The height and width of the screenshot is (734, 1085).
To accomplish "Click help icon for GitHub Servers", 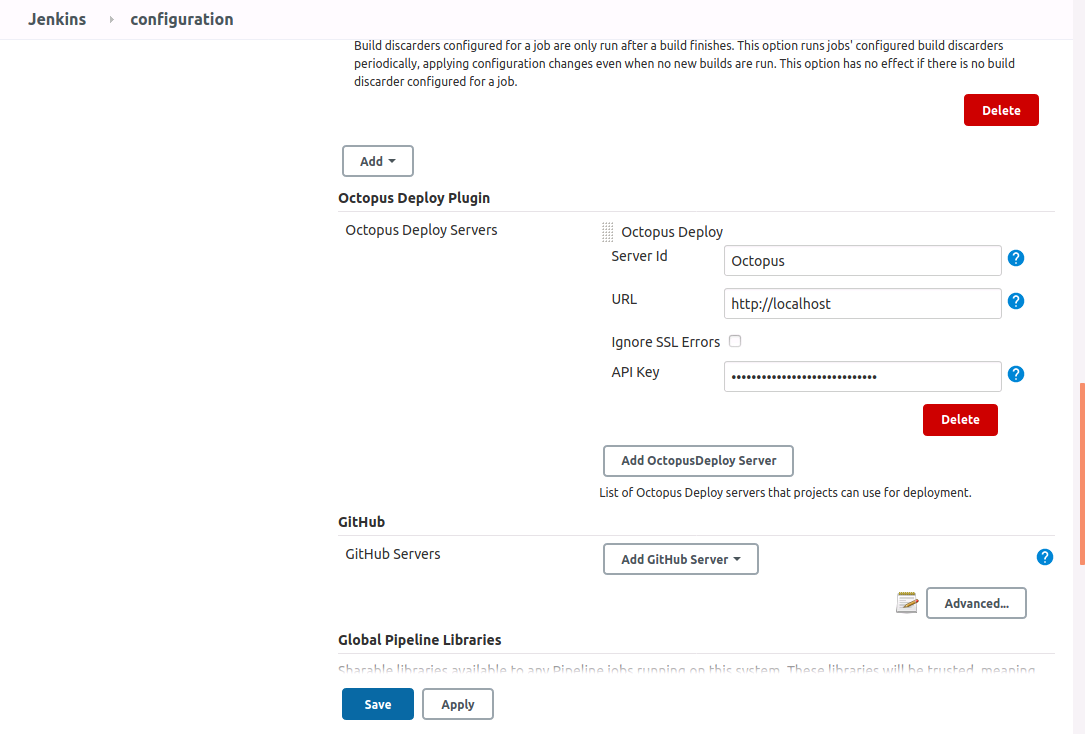I will (1045, 557).
